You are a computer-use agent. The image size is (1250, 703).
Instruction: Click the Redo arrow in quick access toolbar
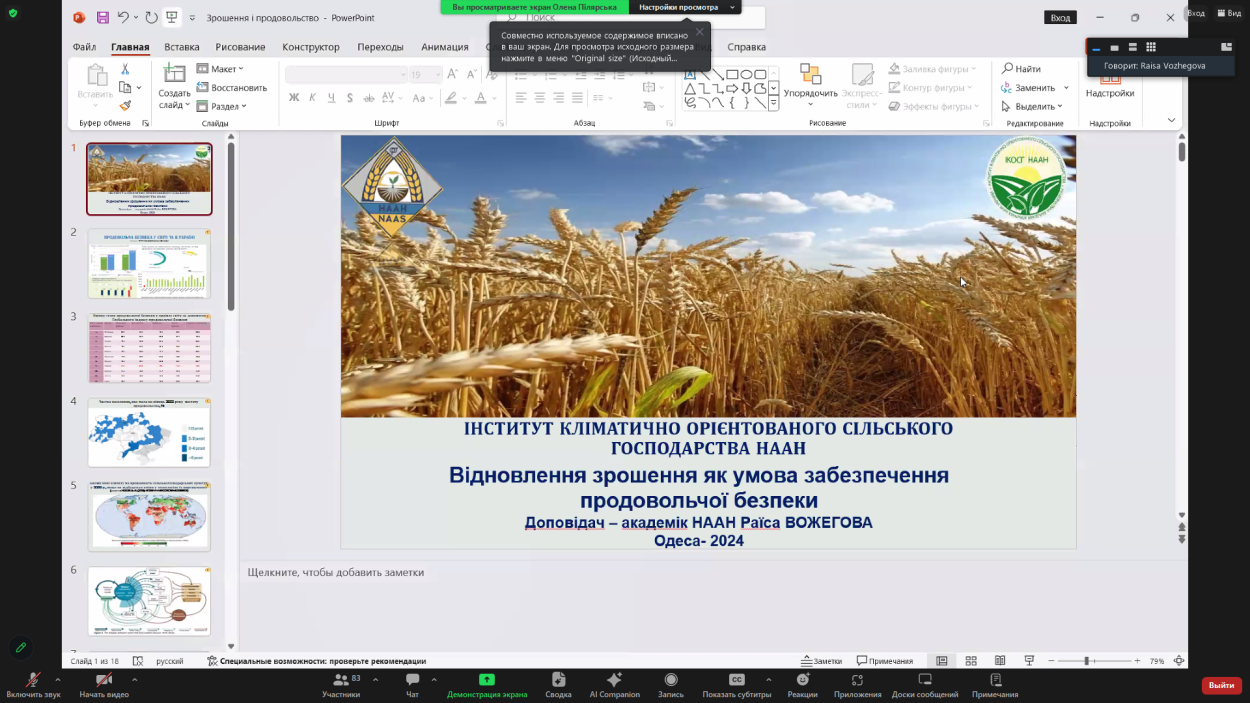tap(151, 18)
